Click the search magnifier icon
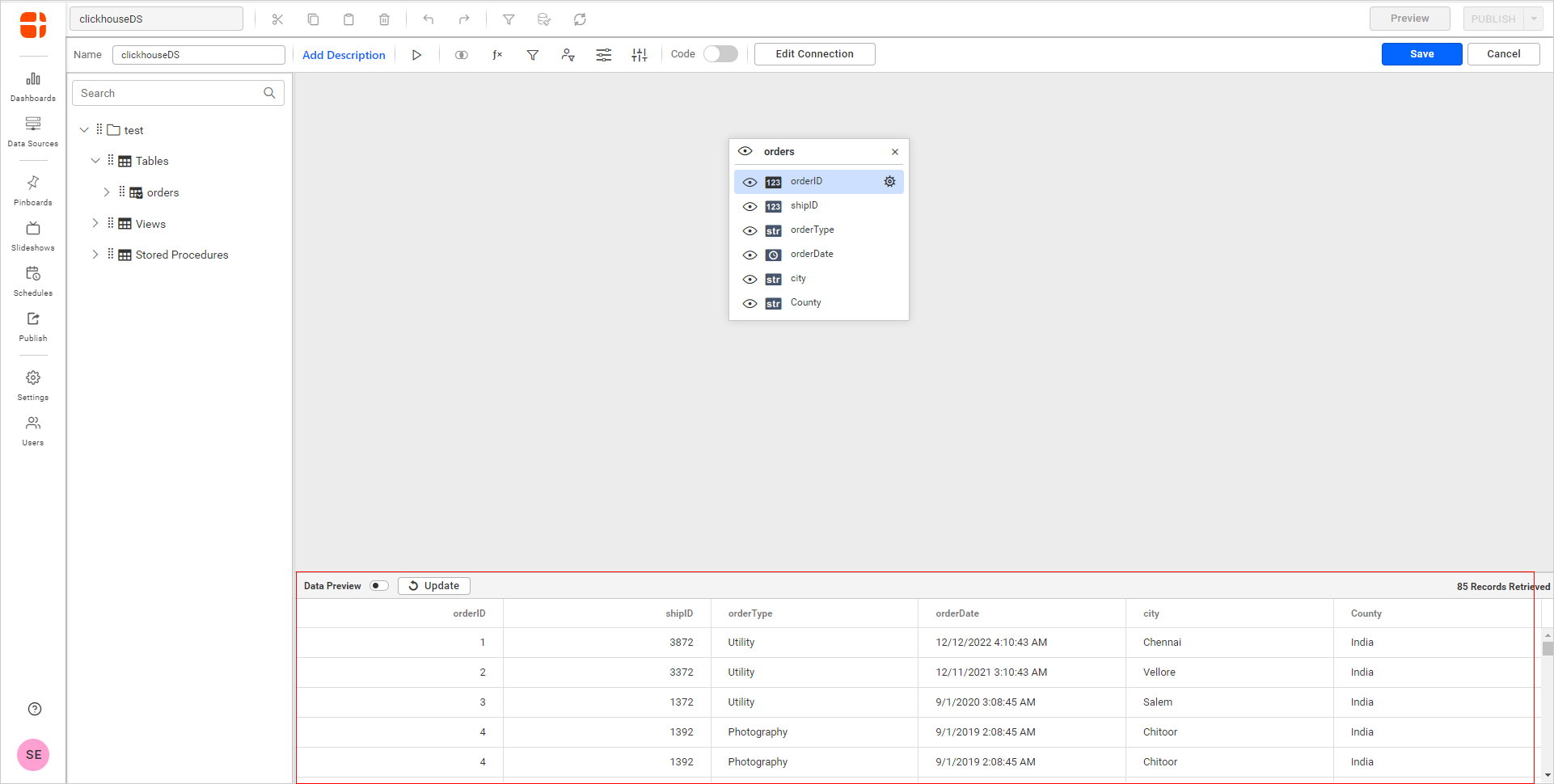The image size is (1554, 784). 269,93
